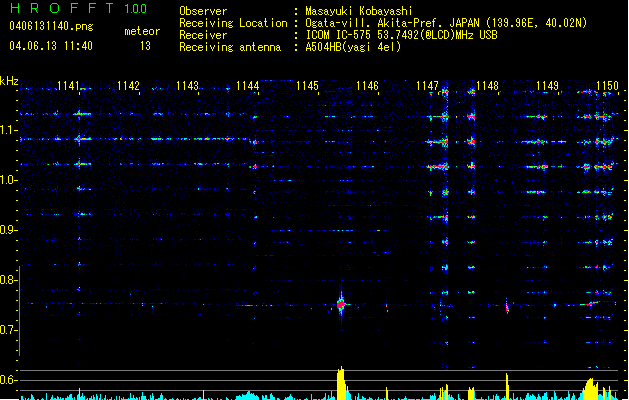
Task: Click the 1143 time marker
Action: pyautogui.click(x=188, y=86)
